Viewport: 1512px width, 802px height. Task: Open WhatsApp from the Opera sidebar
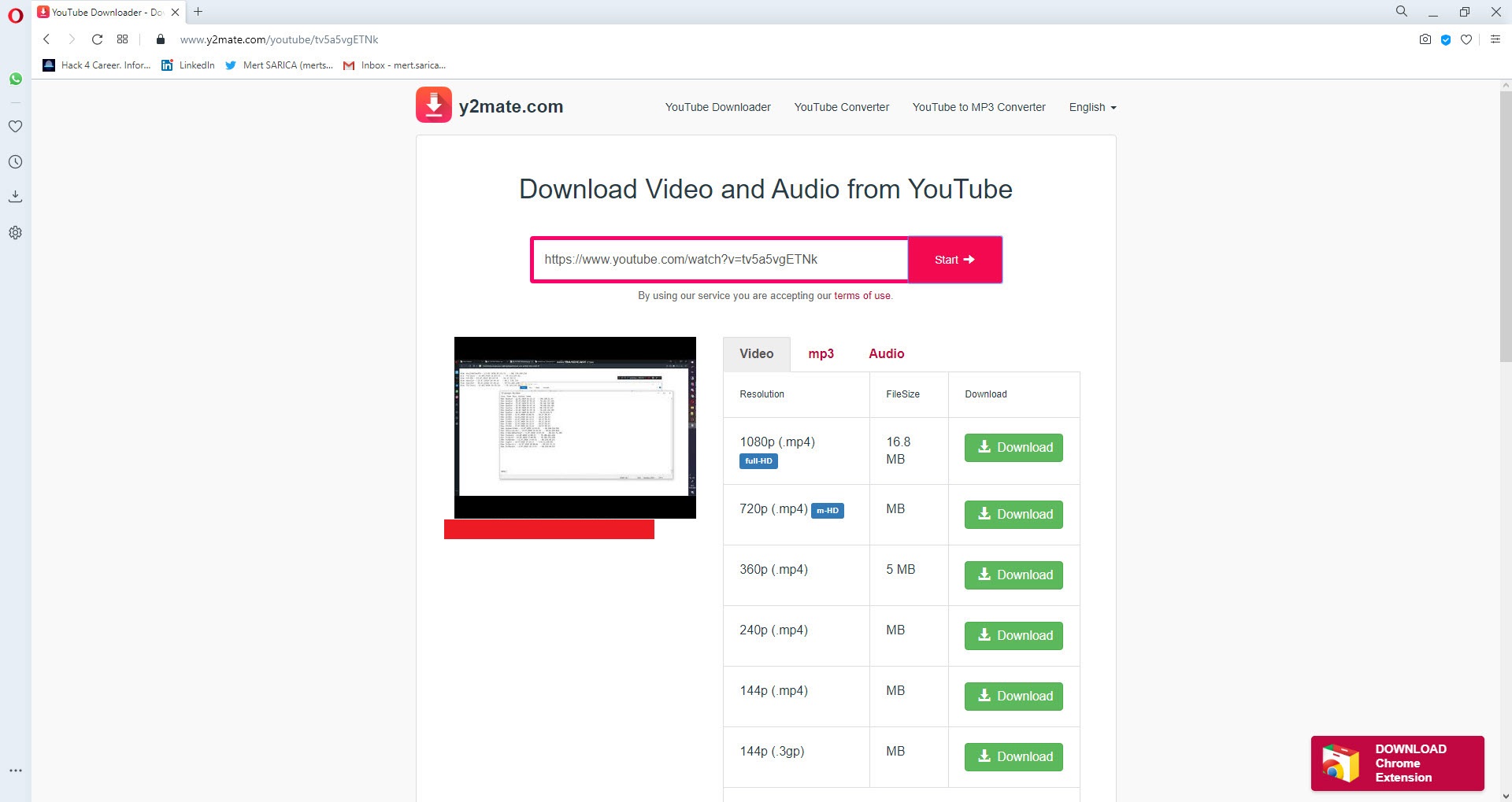coord(16,79)
